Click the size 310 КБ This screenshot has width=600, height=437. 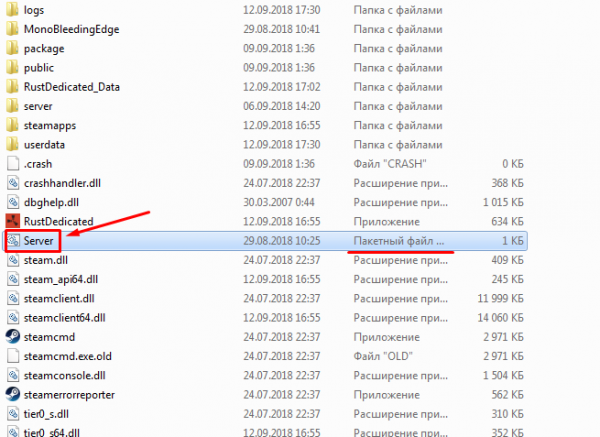coord(507,414)
